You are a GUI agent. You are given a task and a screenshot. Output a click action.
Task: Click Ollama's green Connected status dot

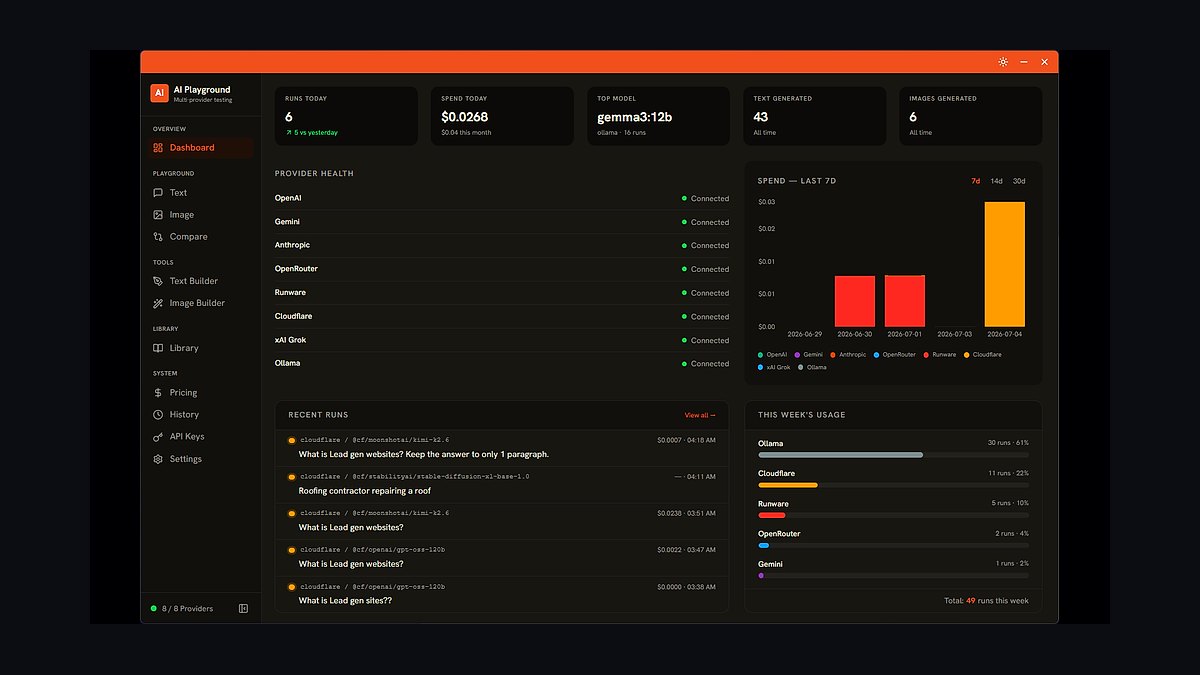(684, 364)
